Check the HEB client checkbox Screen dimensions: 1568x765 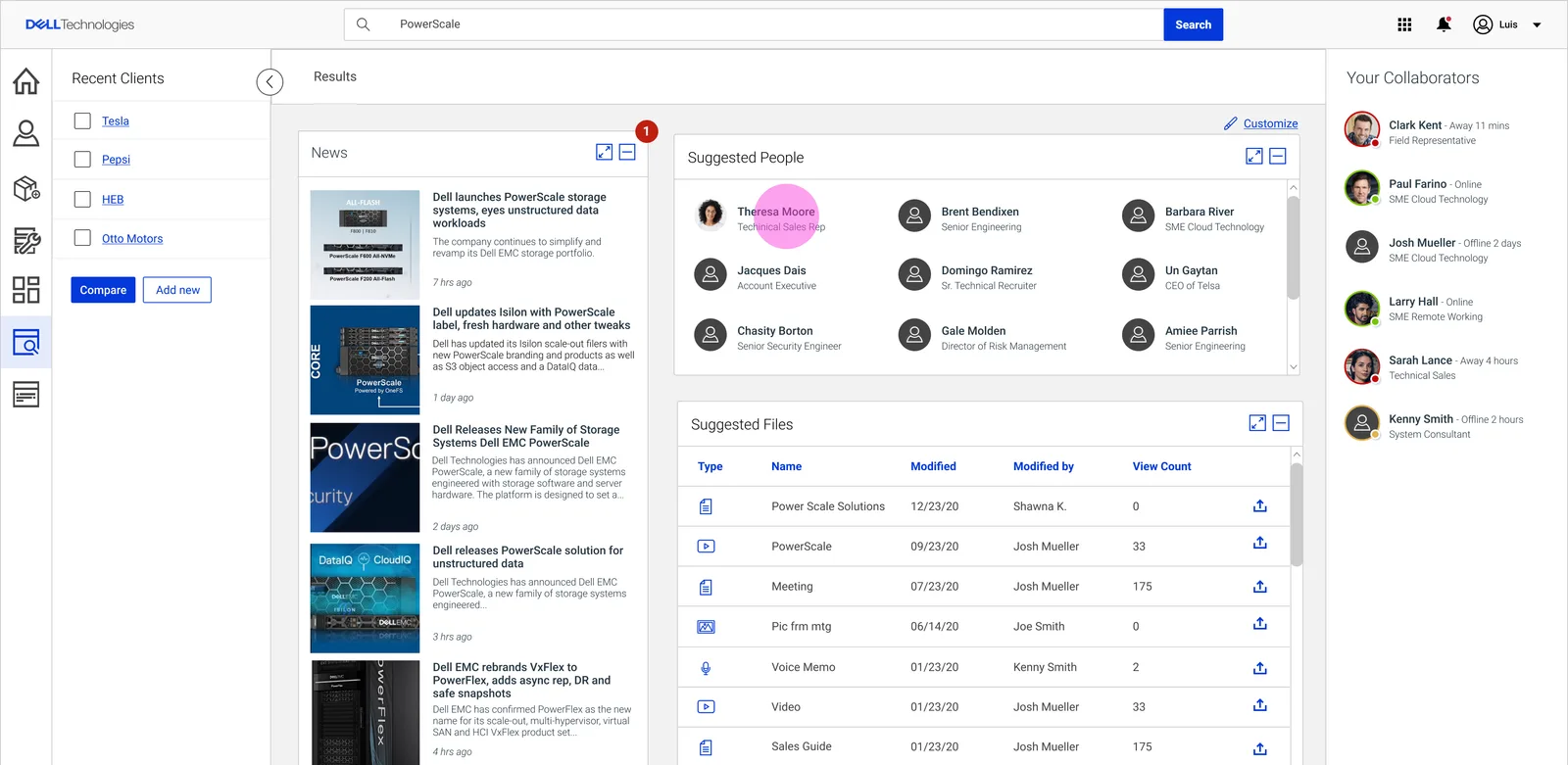(82, 199)
